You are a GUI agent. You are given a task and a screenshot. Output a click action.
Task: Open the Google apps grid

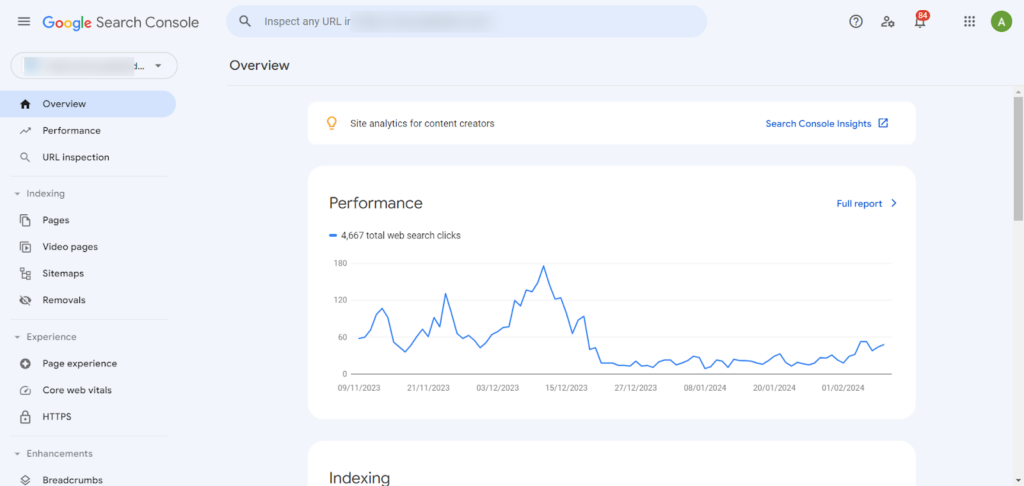click(x=969, y=22)
